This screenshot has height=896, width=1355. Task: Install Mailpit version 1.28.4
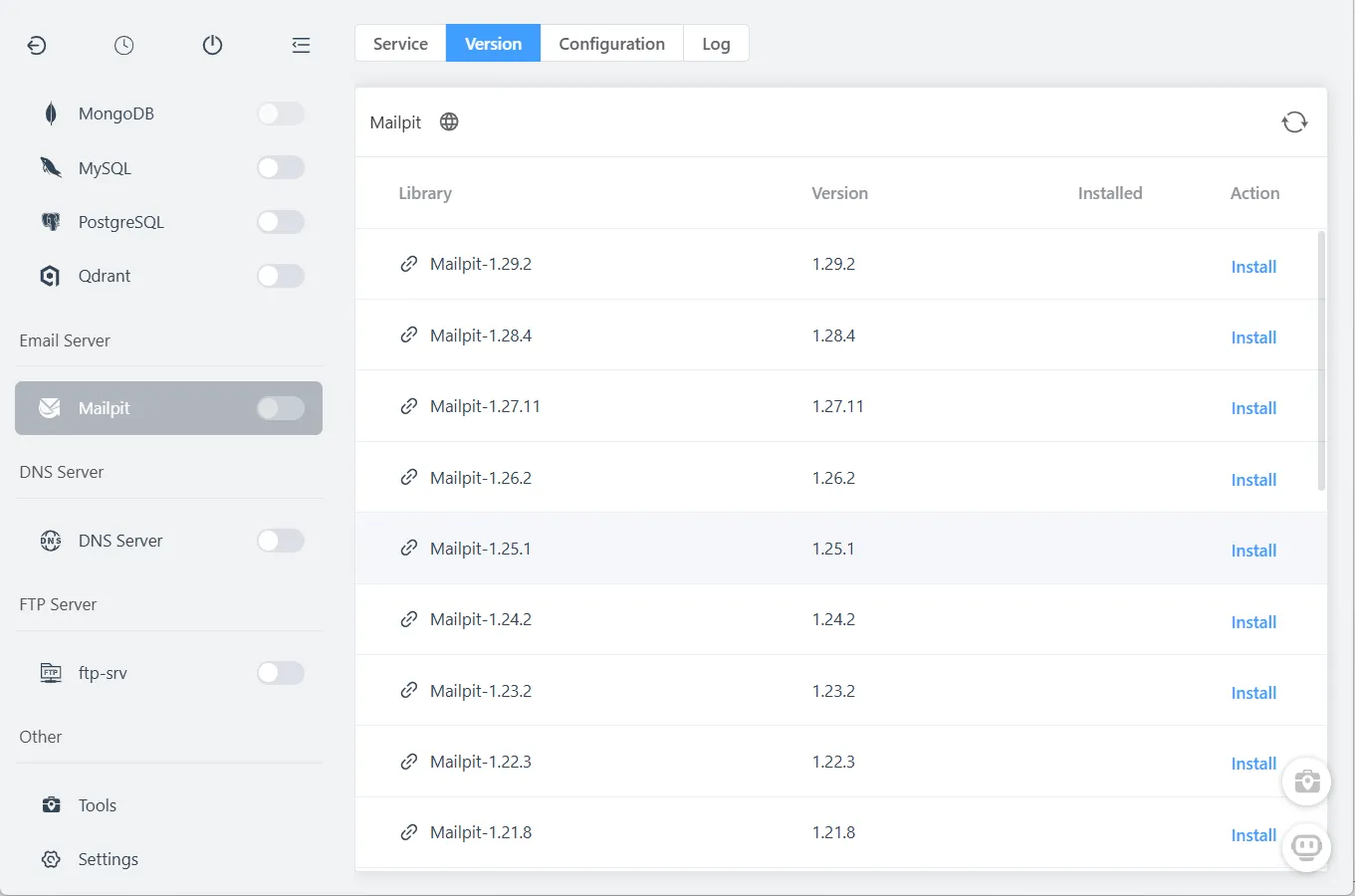click(x=1252, y=337)
